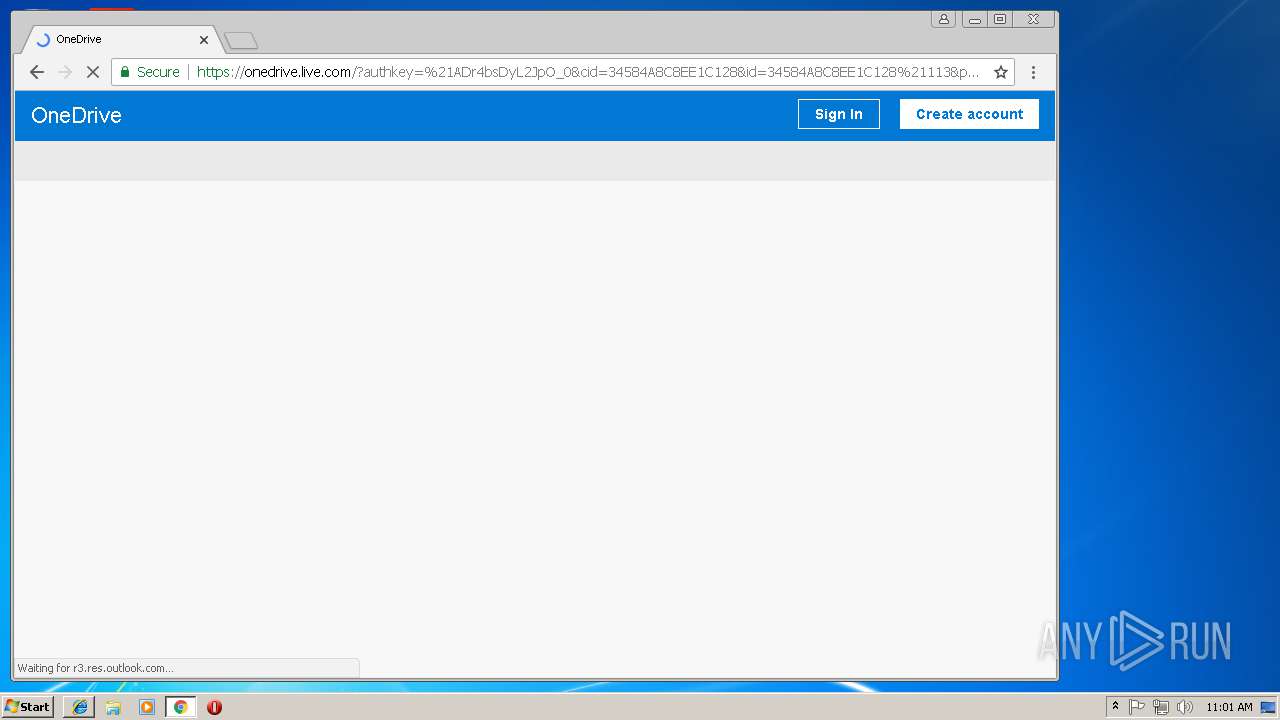Open the volume speaker tray icon
The image size is (1280, 720).
[x=1185, y=707]
